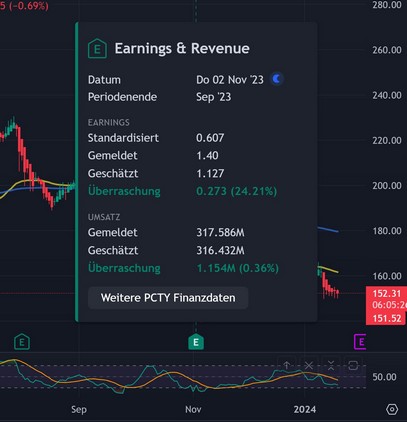
Task: Click the 280.00 price axis label
Action: click(x=387, y=5)
